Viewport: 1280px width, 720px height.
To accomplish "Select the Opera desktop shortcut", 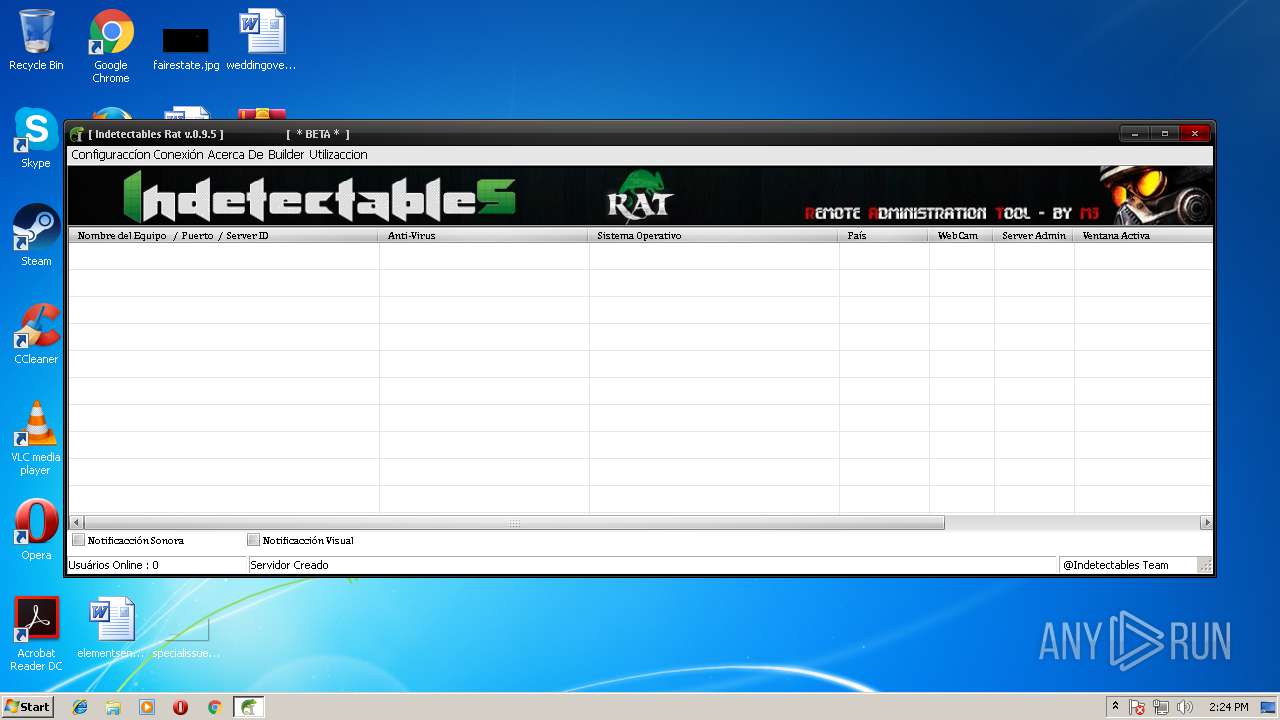I will pyautogui.click(x=36, y=530).
